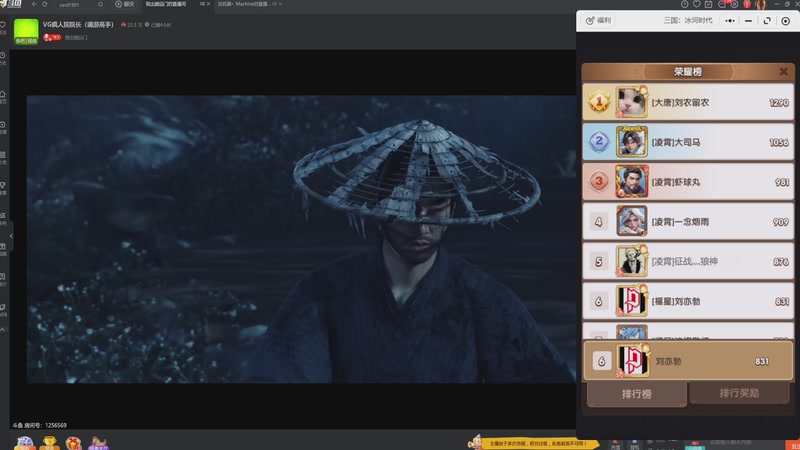Viewport: 800px width, 450px height.
Task: Open the 聊天 chat tab
Action: [x=124, y=4]
